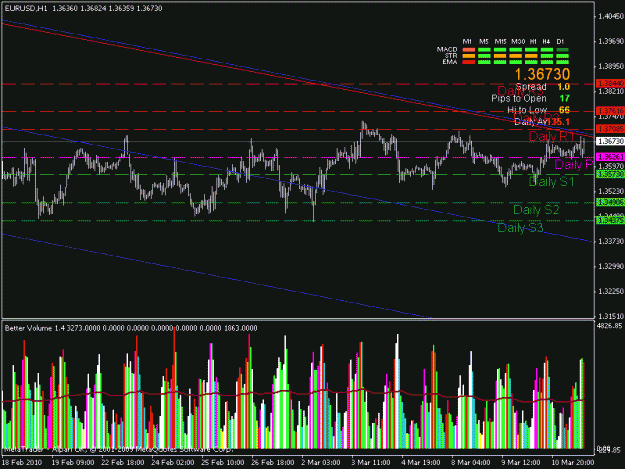Click the M1 timeframe column header
The height and width of the screenshot is (469, 625).
coord(467,41)
